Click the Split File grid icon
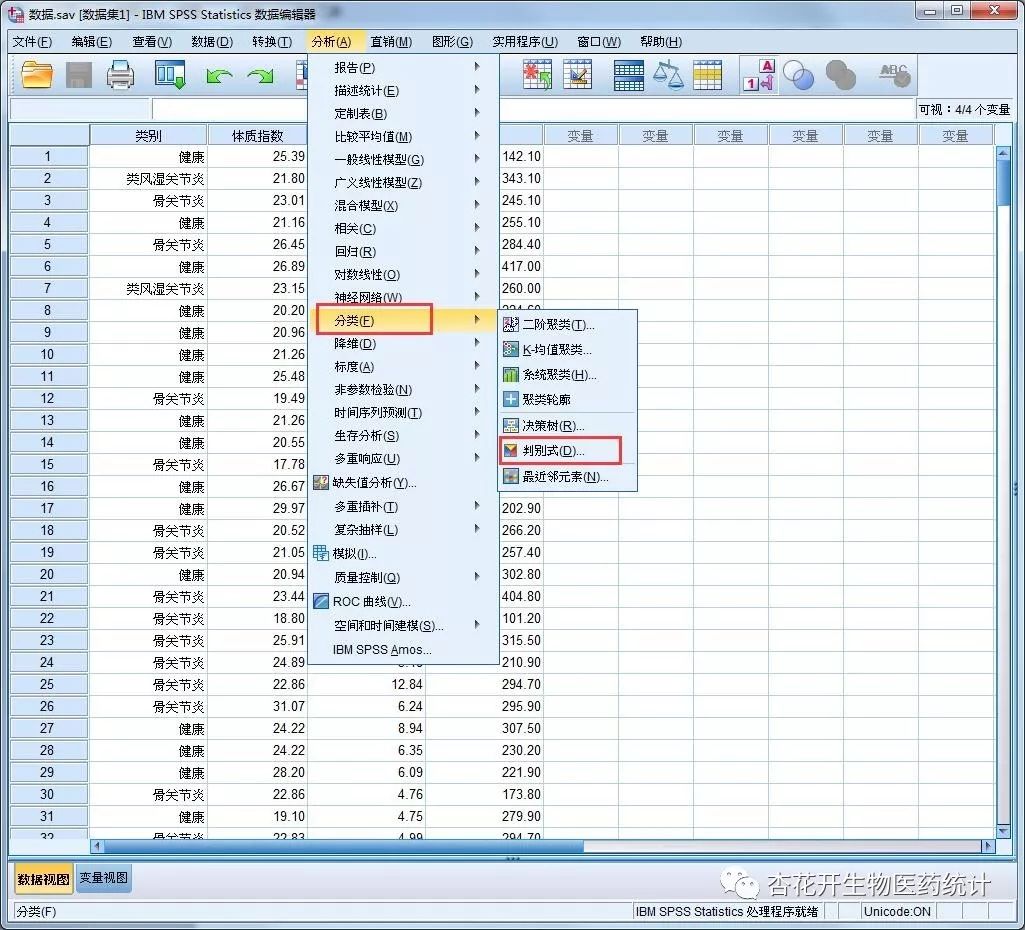The image size is (1025, 930). click(x=628, y=75)
